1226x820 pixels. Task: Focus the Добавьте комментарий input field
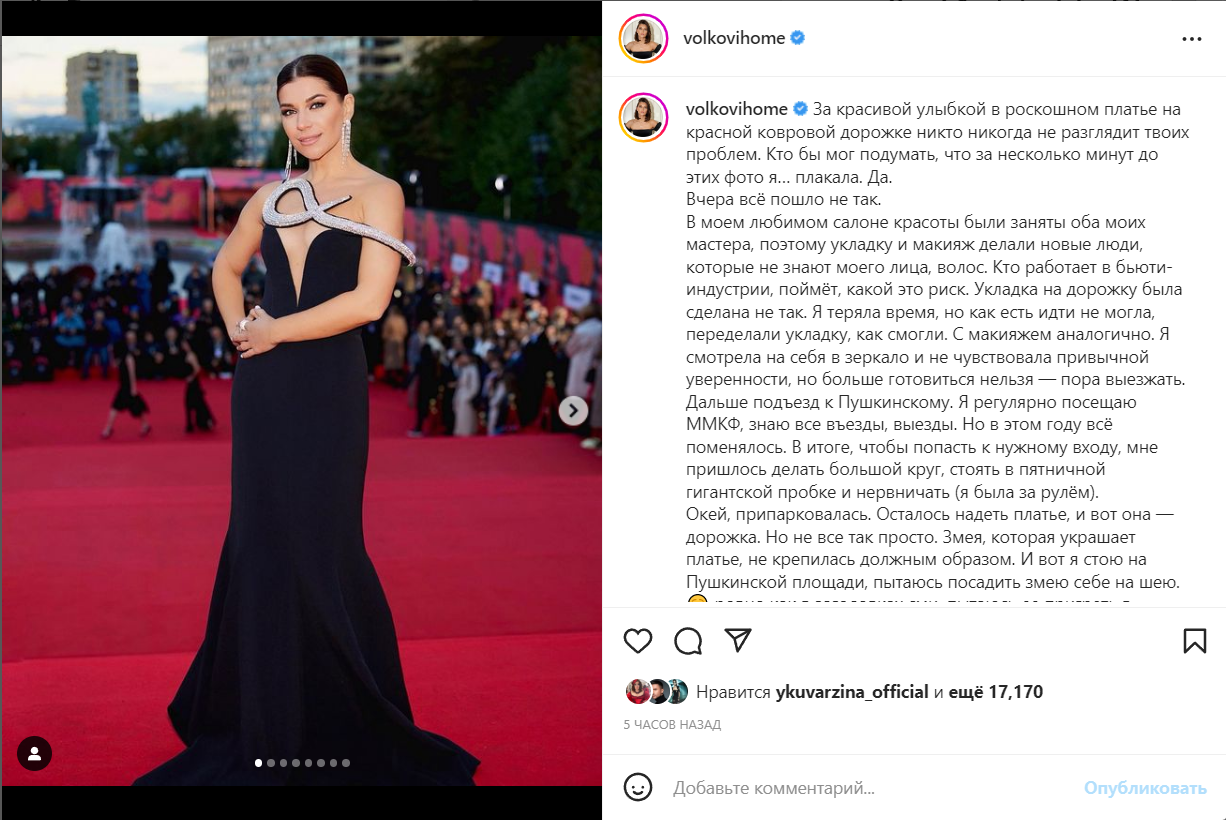870,788
